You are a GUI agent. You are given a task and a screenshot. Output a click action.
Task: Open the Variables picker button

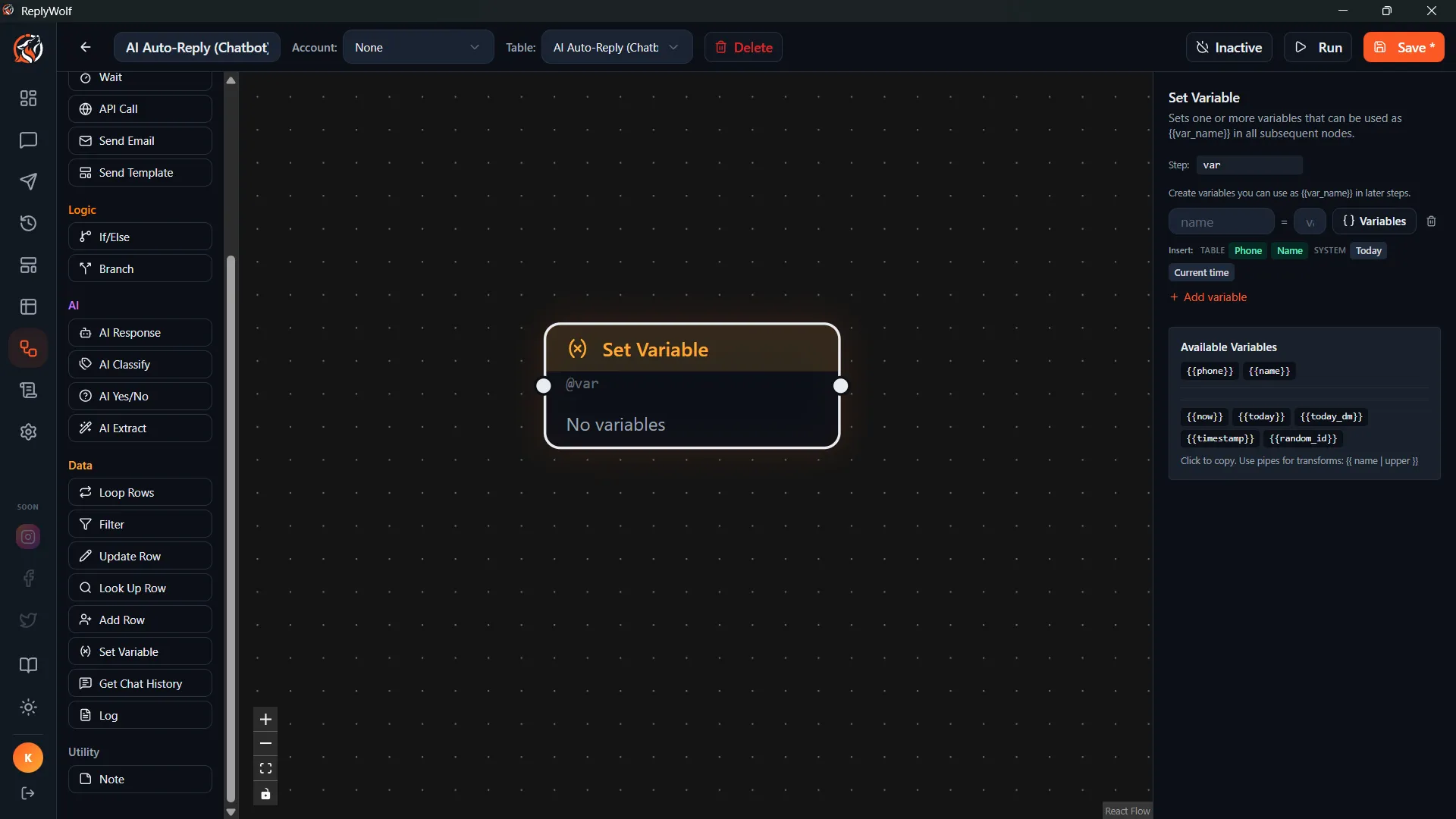pos(1373,221)
